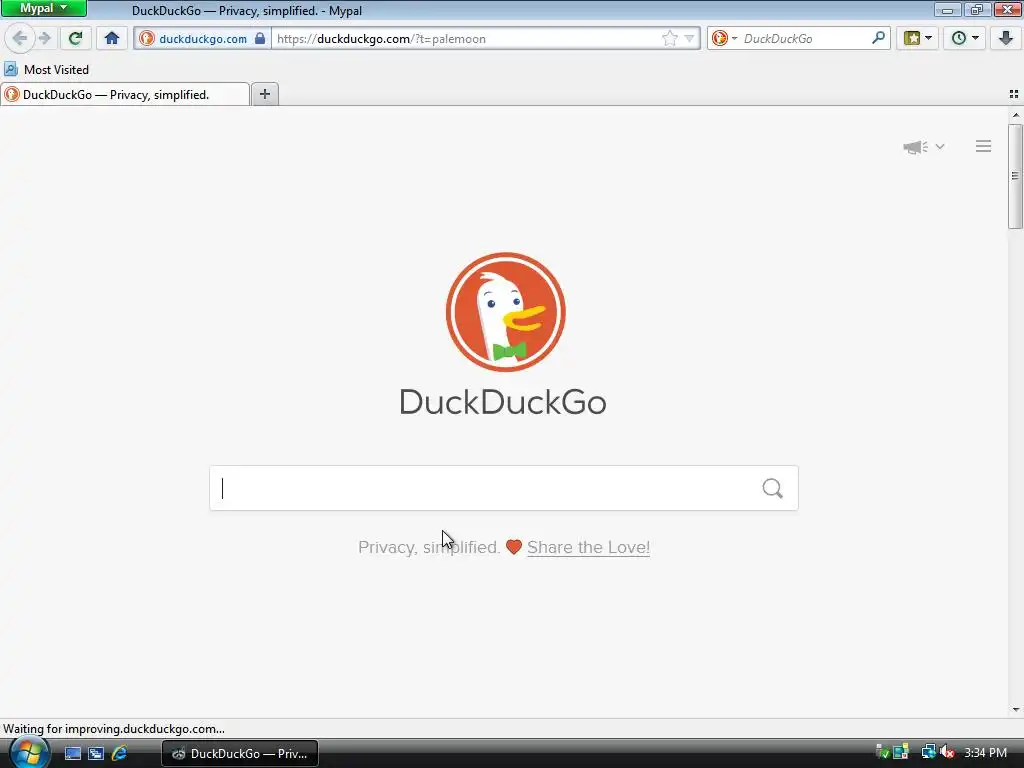Open the Windows Start orb
Screen dimensions: 1024x768
[29, 753]
